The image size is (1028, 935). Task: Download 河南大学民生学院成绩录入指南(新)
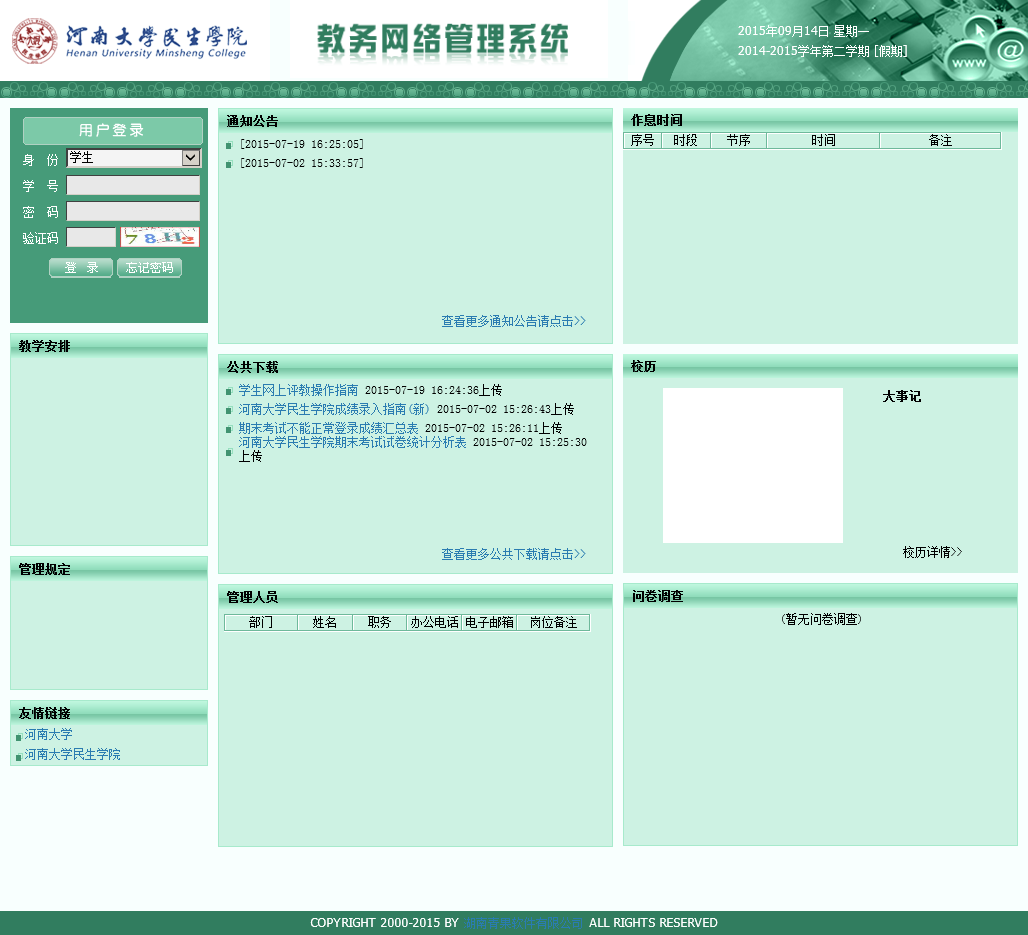click(334, 409)
